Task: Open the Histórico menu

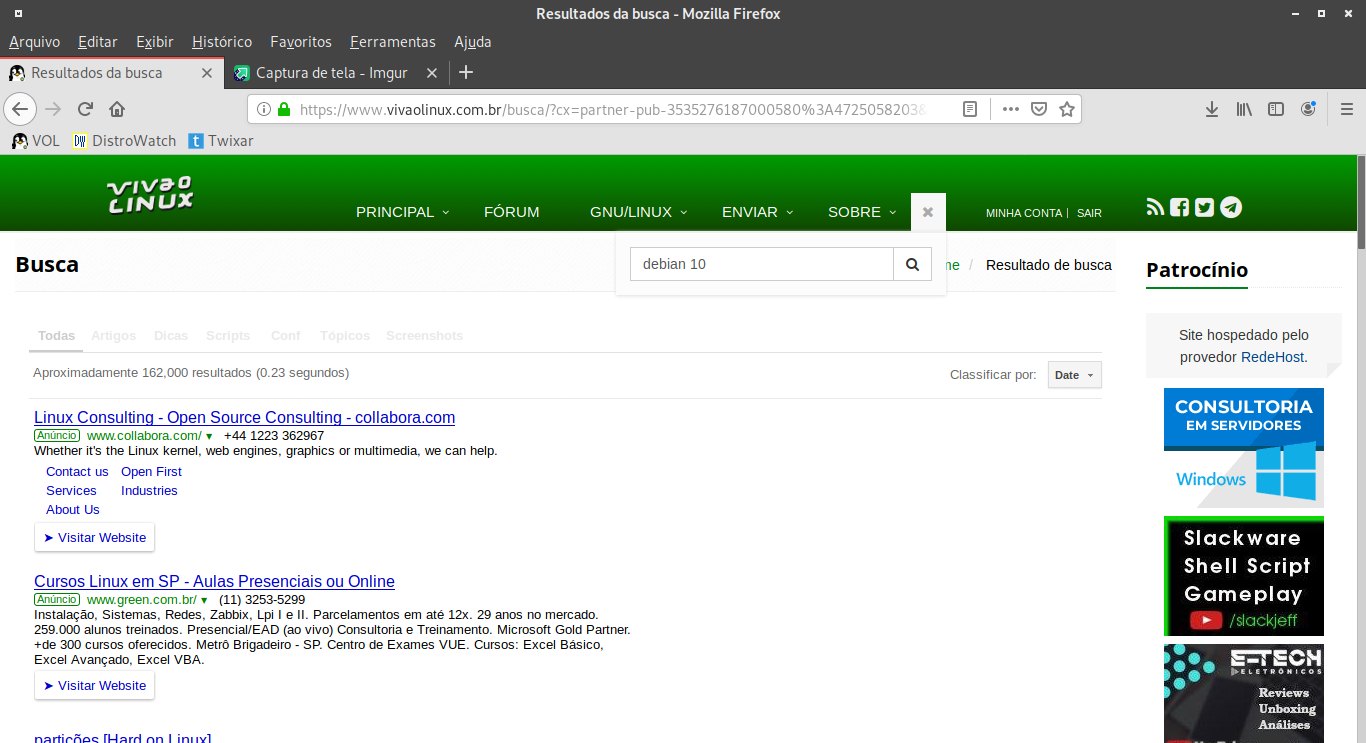Action: (x=222, y=42)
